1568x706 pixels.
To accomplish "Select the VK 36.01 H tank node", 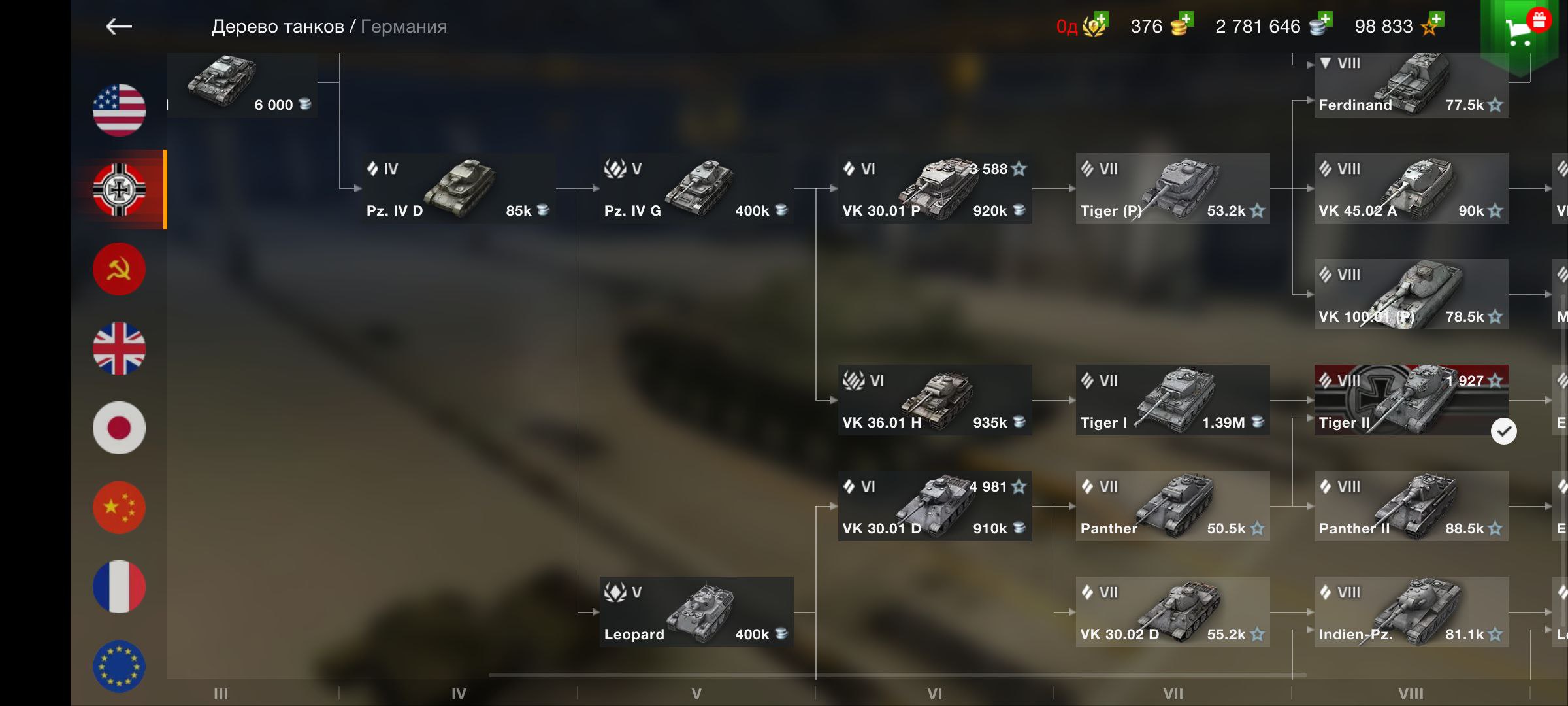I will point(935,400).
